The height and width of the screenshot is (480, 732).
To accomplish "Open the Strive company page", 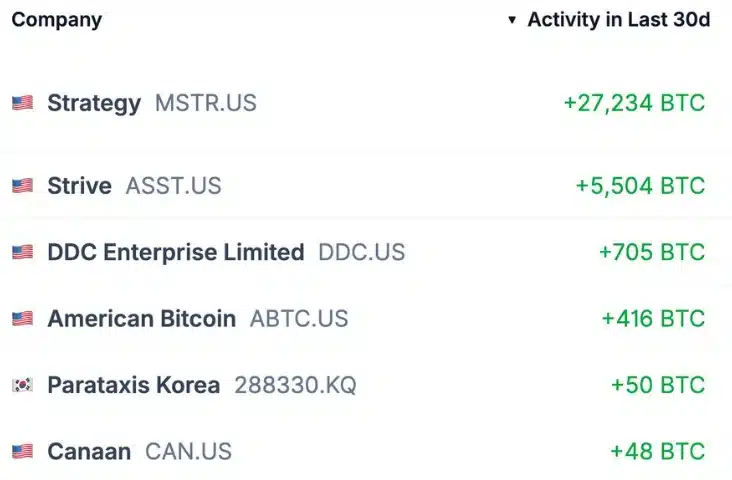I will tap(79, 186).
